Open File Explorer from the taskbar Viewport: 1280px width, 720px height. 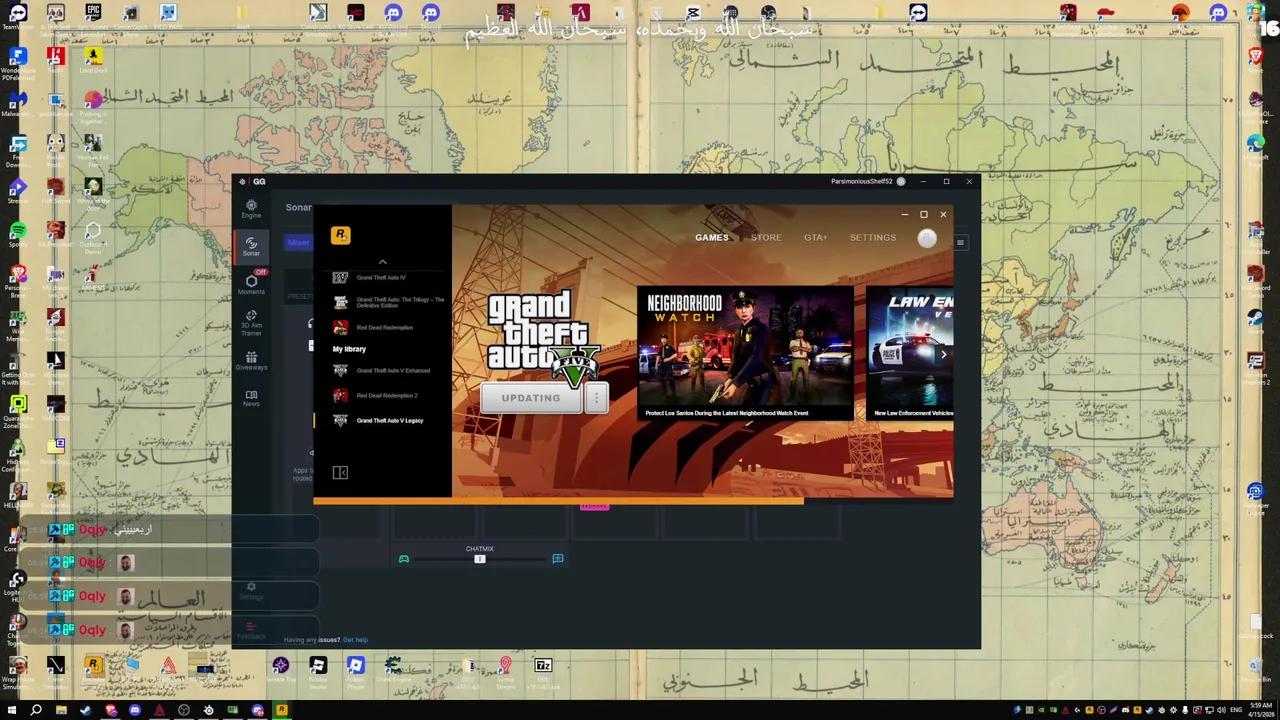61,710
